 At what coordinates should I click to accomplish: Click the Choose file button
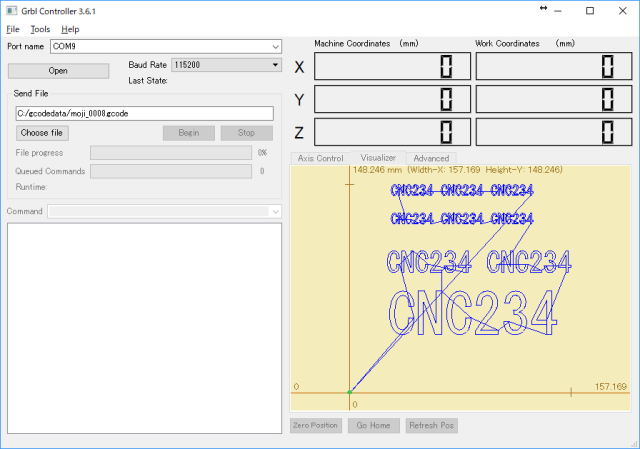coord(42,133)
